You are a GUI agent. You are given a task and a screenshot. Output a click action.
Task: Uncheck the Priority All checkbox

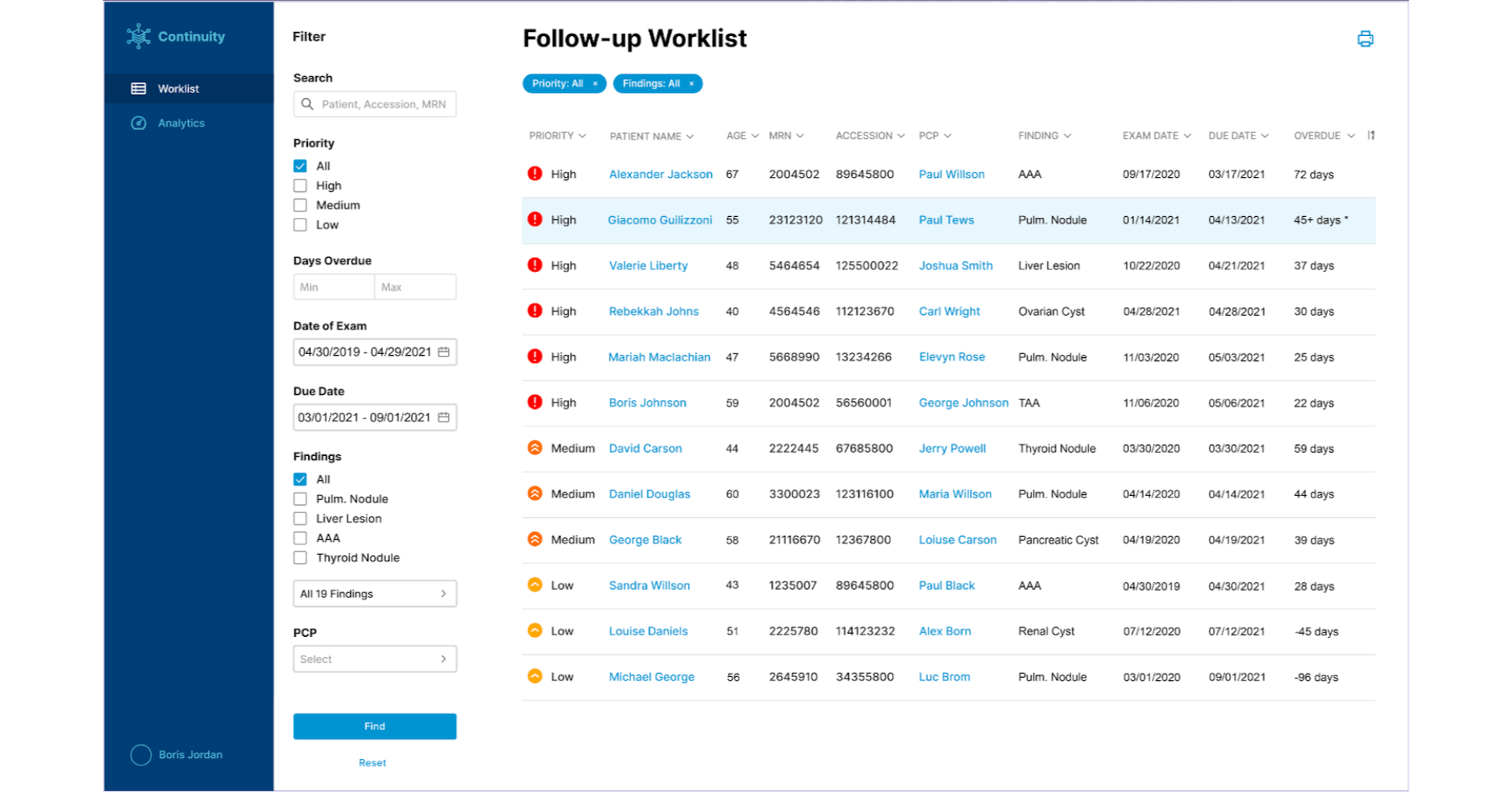coord(300,166)
